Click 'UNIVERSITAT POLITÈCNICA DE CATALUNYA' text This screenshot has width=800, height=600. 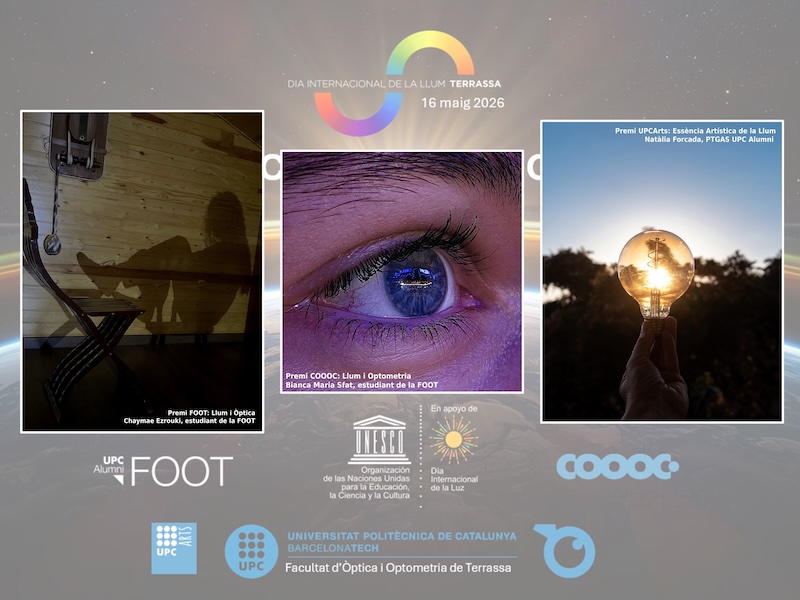(x=402, y=536)
